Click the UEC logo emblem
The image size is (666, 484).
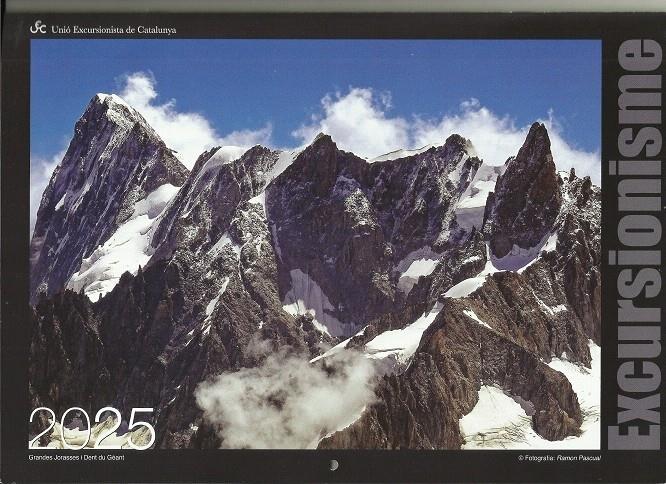(x=38, y=28)
